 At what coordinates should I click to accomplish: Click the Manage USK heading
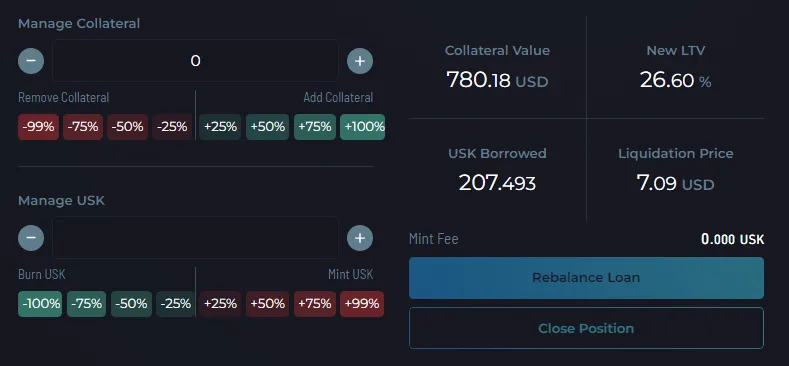61,200
